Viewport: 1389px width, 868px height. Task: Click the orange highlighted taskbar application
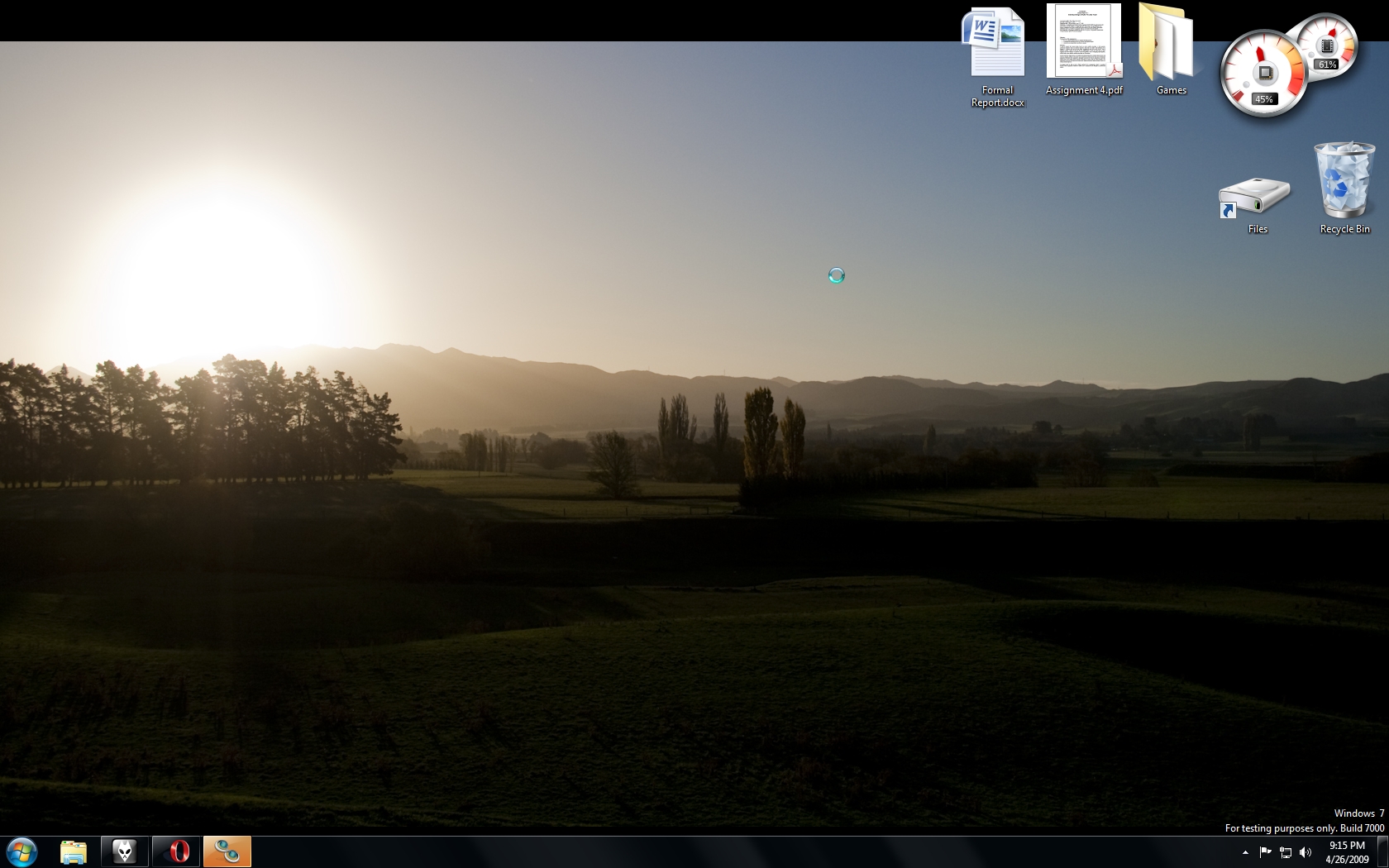[x=227, y=851]
